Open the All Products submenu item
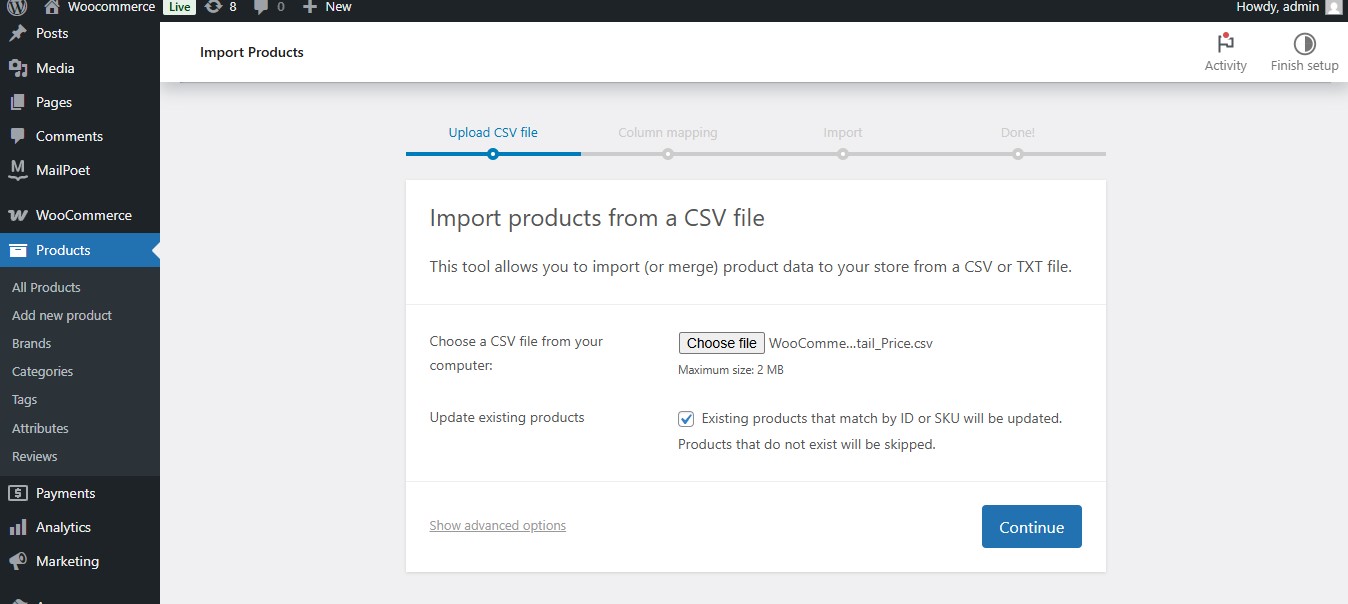Image resolution: width=1348 pixels, height=604 pixels. coord(46,287)
